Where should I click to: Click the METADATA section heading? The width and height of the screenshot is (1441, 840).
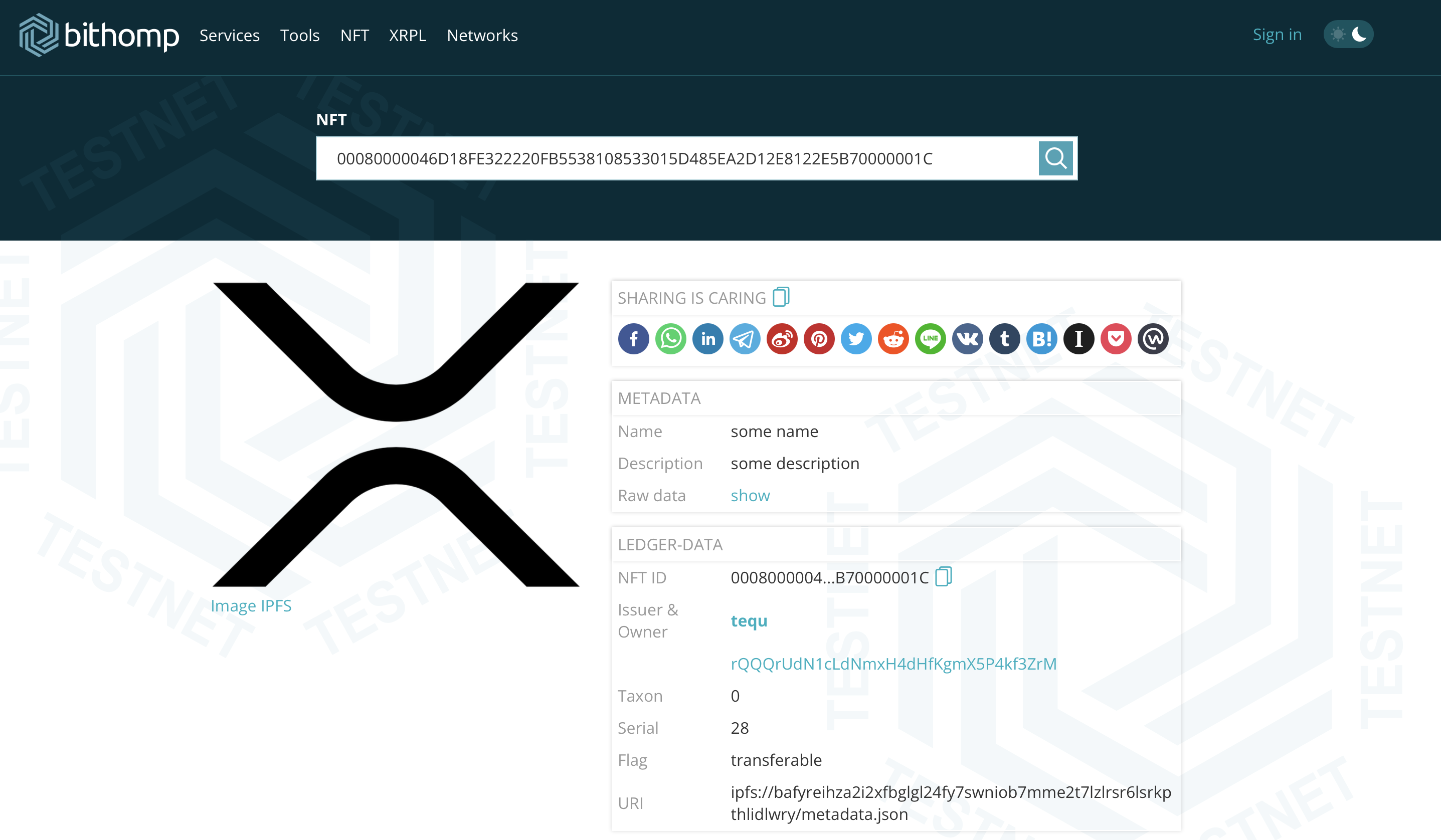[659, 398]
